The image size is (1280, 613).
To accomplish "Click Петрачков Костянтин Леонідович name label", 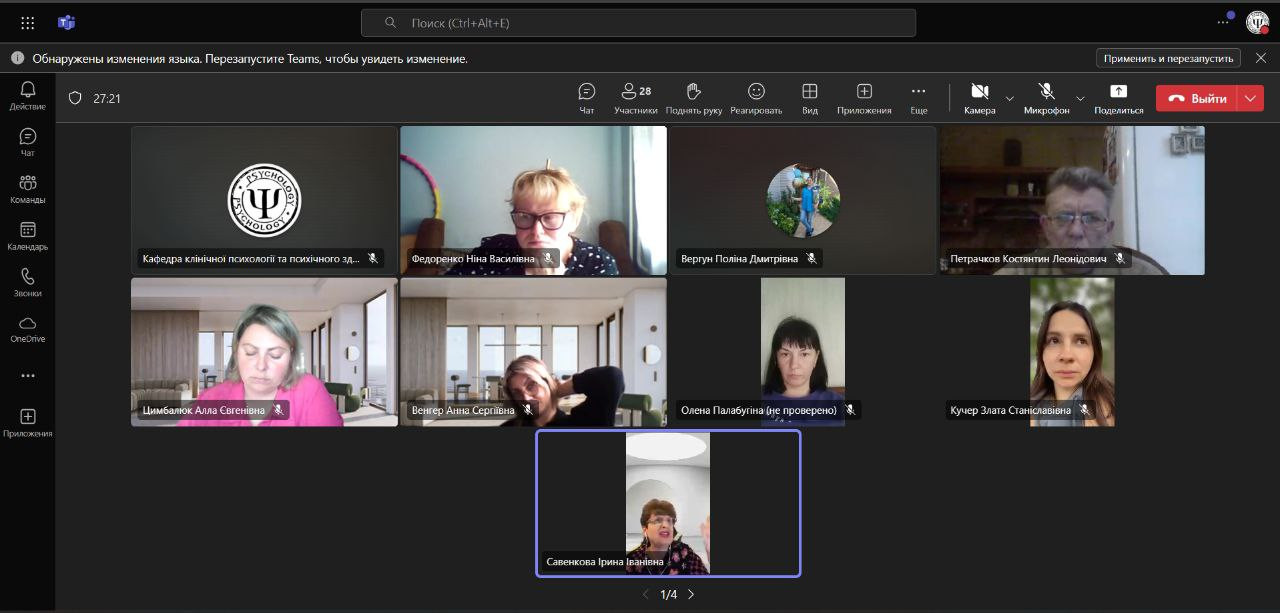I will tap(1028, 258).
